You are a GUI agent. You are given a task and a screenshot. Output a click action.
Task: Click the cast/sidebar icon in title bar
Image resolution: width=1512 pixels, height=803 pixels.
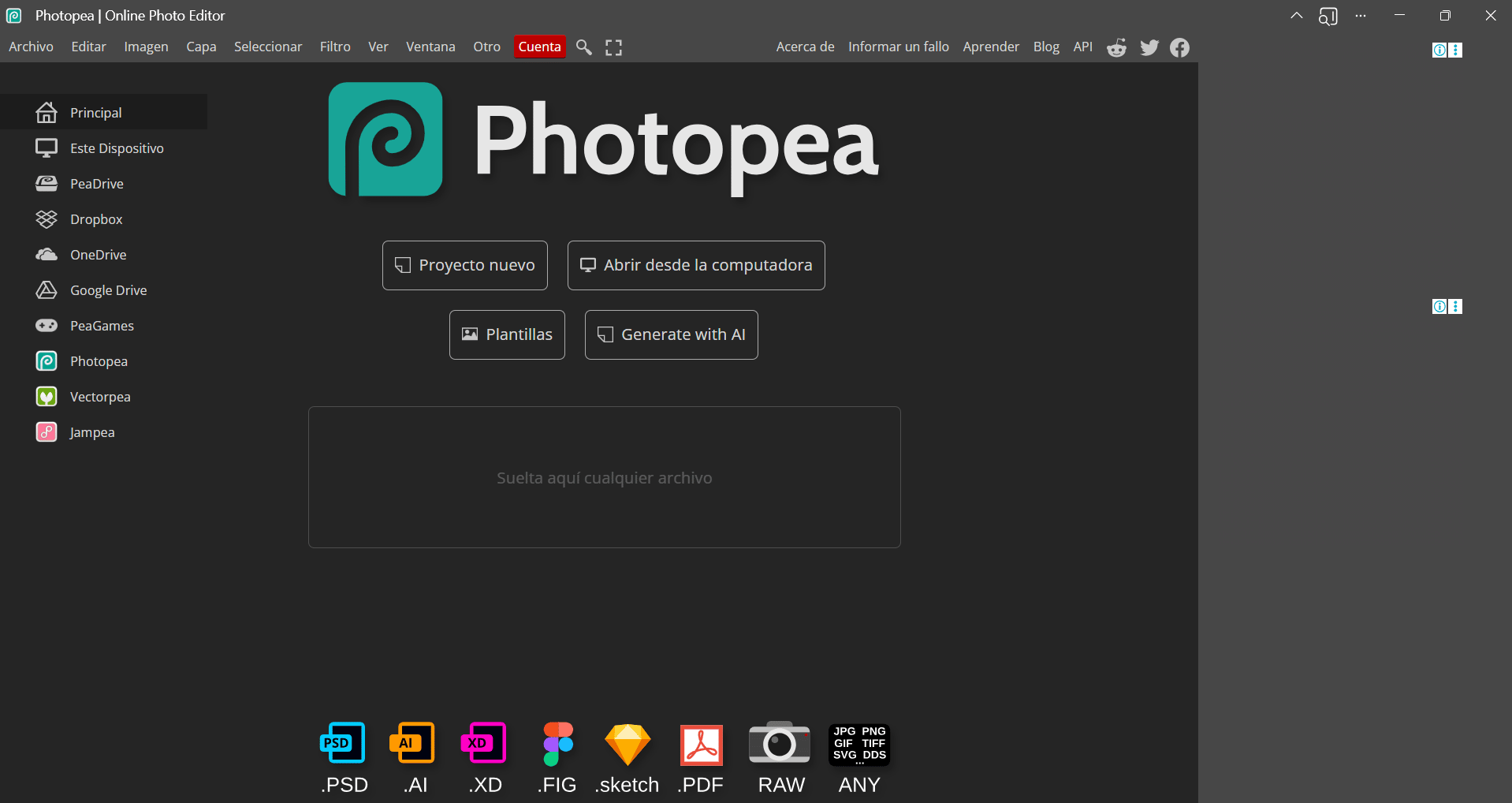[x=1328, y=16]
